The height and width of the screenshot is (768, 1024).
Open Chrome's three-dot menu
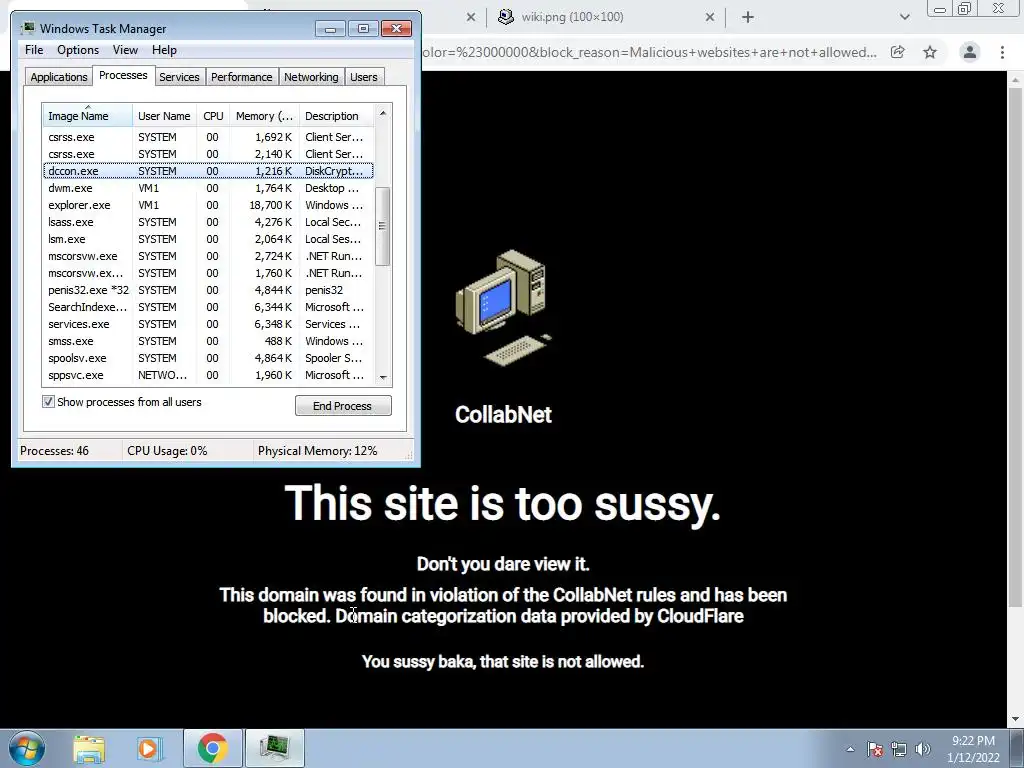tap(1002, 52)
